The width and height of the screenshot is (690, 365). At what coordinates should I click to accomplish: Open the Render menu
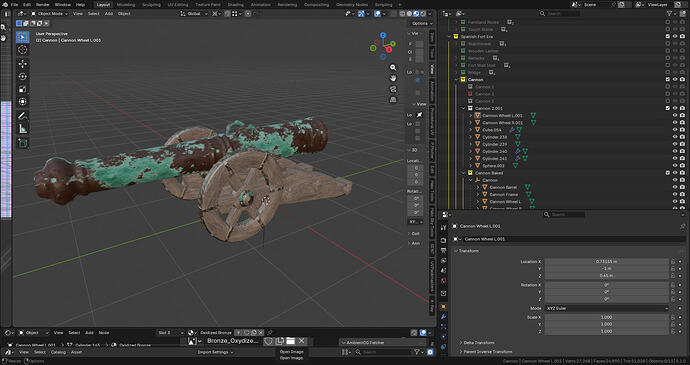pos(43,4)
